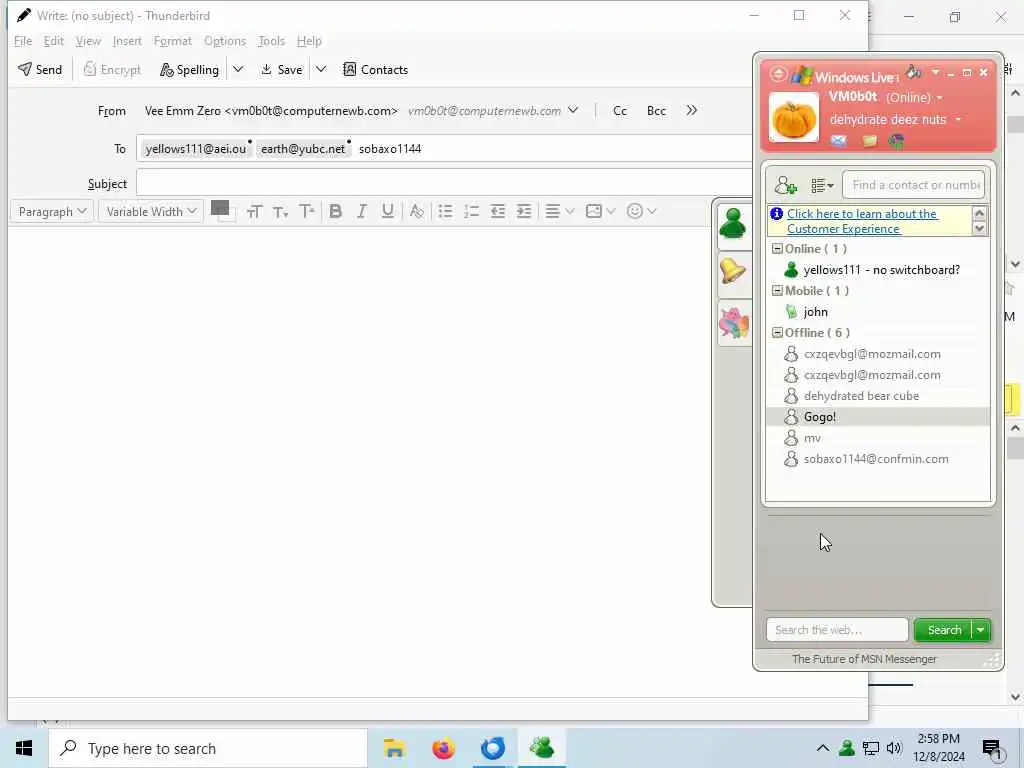
Task: Open the insert image dropdown
Action: click(600, 212)
